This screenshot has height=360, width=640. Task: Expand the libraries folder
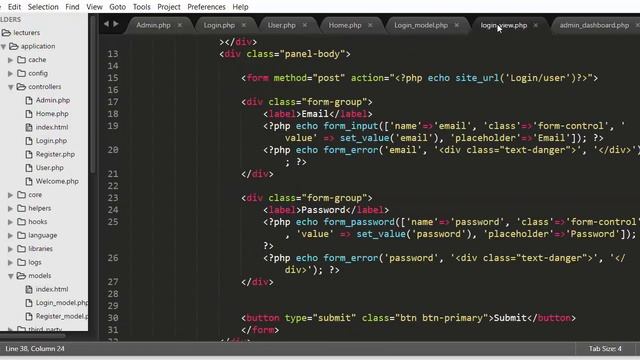pyautogui.click(x=11, y=249)
